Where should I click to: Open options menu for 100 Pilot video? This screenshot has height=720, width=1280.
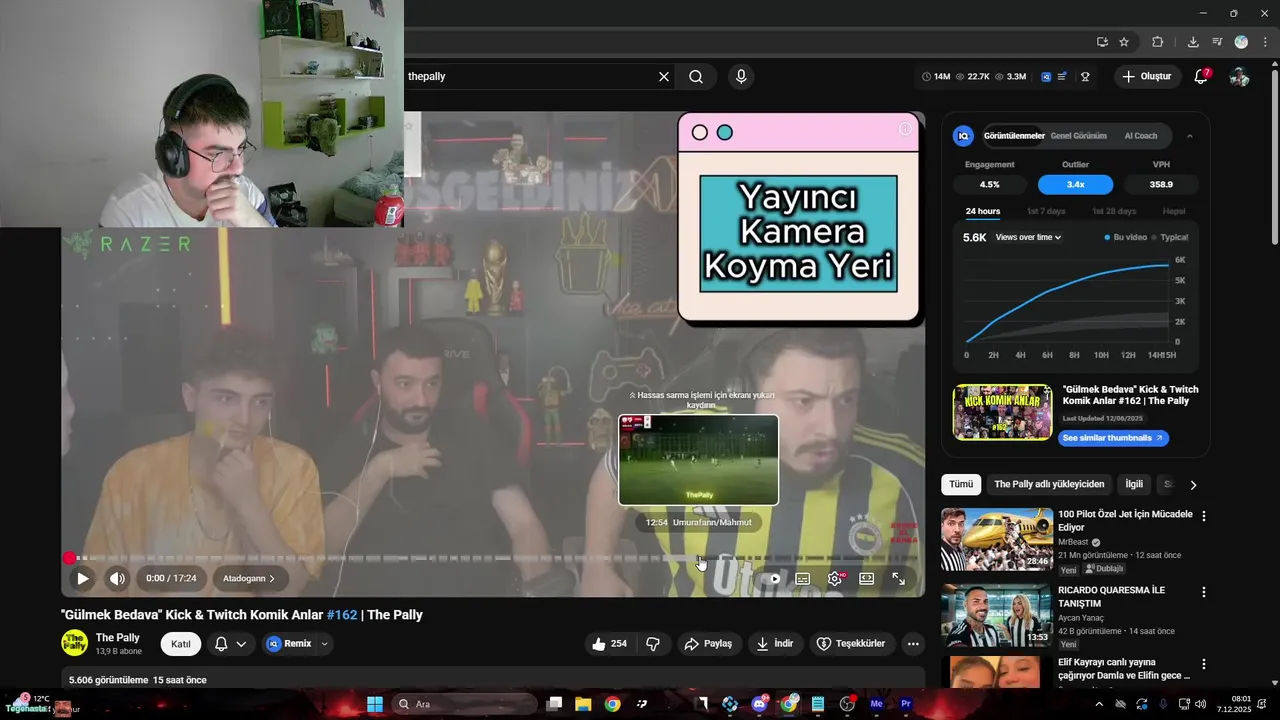pyautogui.click(x=1204, y=516)
